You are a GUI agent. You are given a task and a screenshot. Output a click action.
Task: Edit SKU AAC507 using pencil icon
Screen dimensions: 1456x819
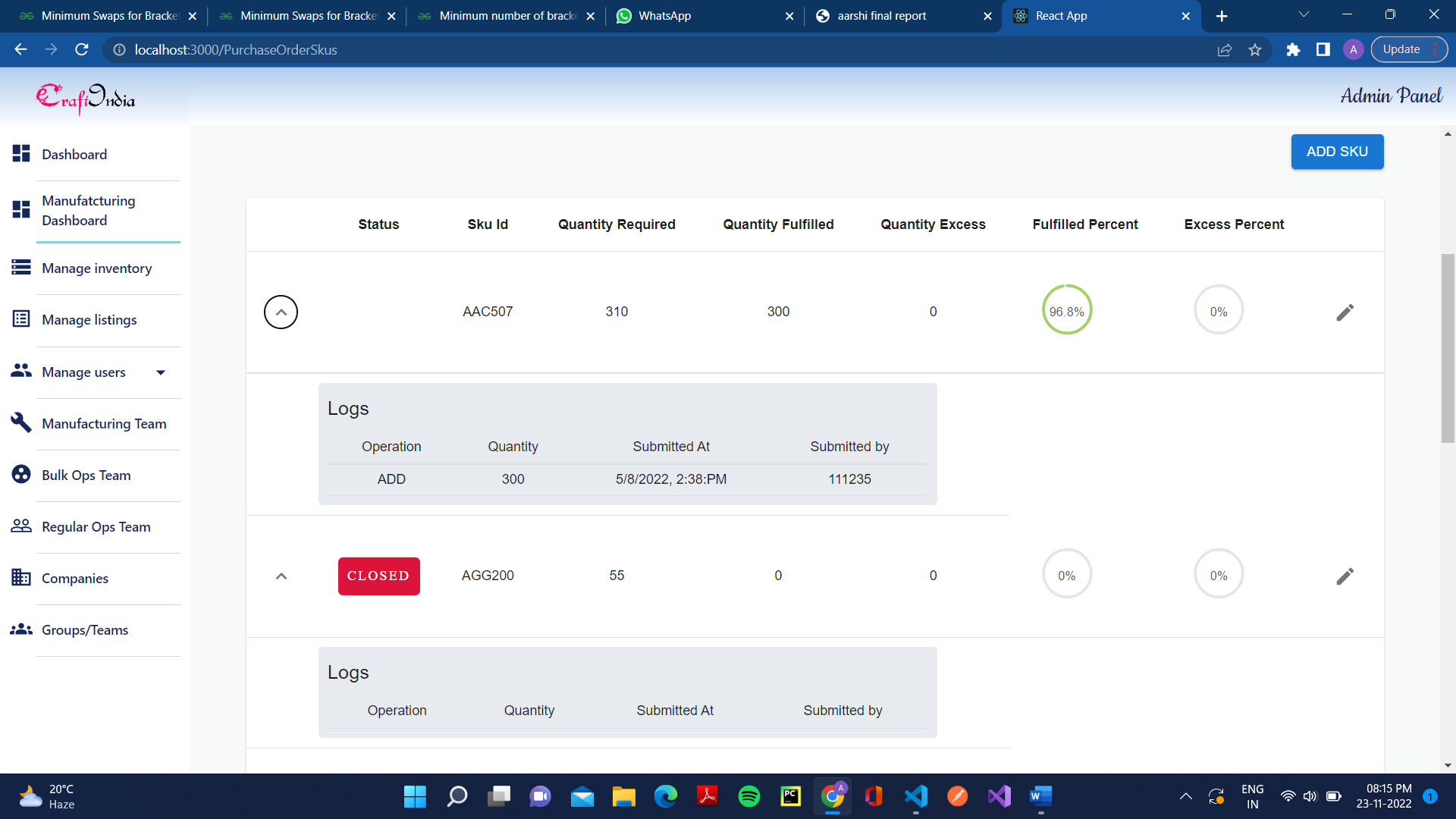[x=1345, y=312]
